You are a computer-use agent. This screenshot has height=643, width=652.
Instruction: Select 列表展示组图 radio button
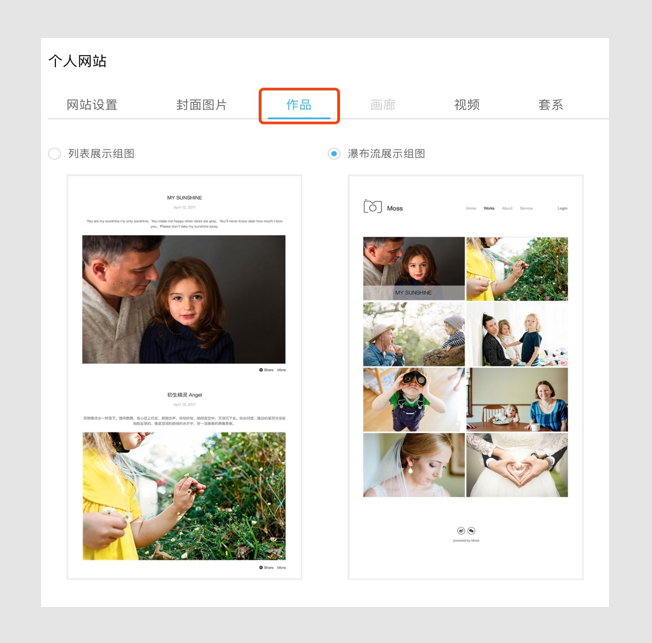55,154
